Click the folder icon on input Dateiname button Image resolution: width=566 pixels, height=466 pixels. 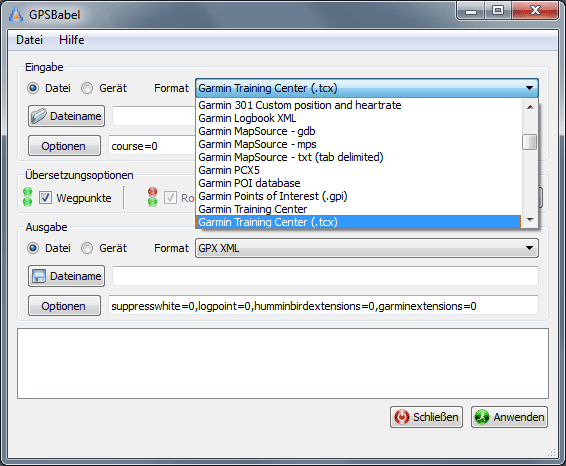[x=39, y=116]
